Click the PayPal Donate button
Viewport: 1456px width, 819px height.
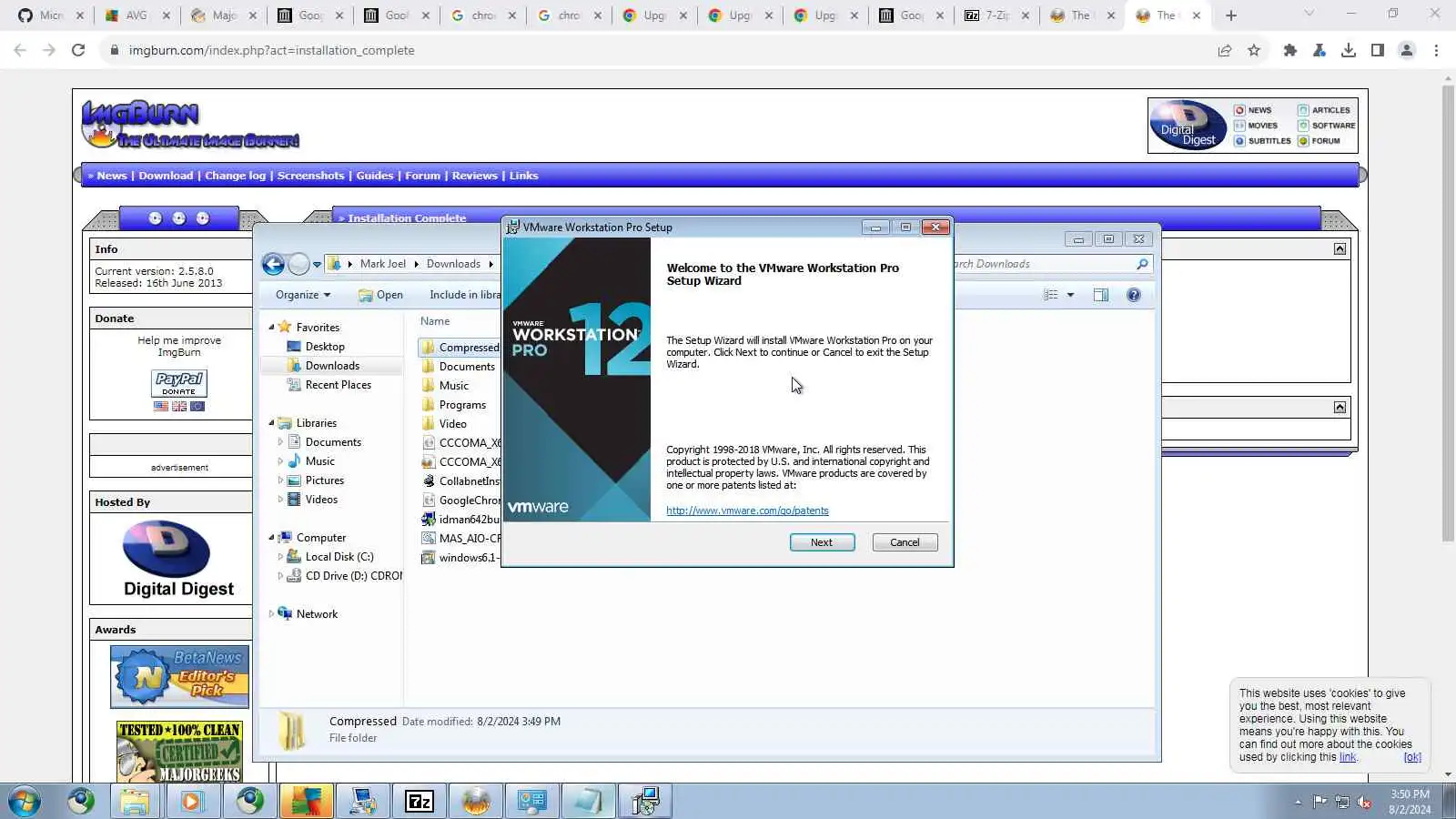179,384
